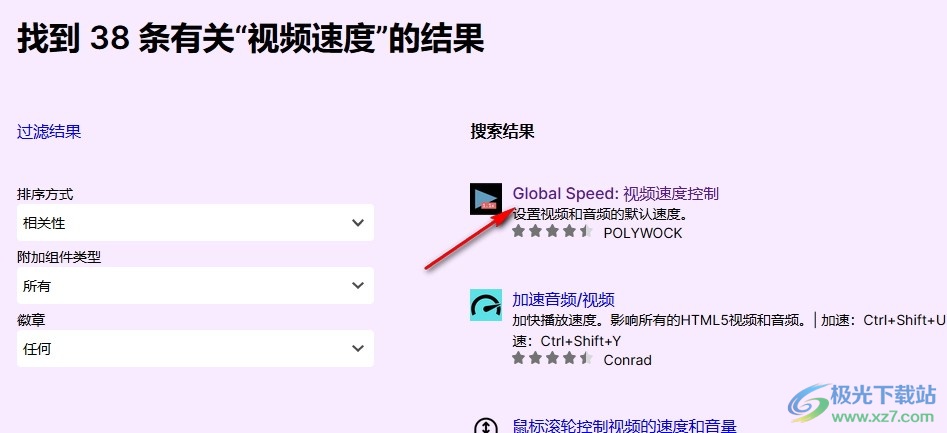Click the 搜索结果 heading

click(x=502, y=132)
